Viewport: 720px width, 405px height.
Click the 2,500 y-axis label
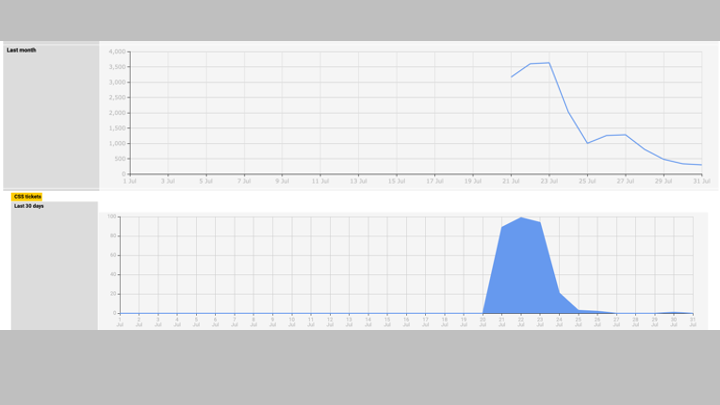pos(117,97)
